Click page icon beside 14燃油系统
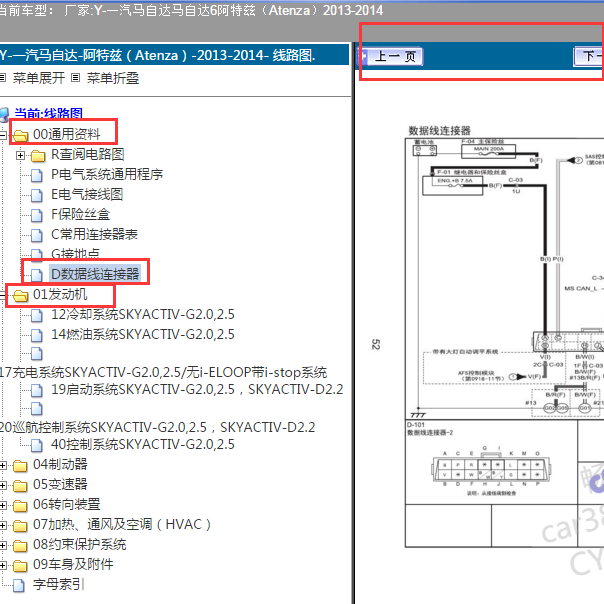604x604 pixels. 37,336
